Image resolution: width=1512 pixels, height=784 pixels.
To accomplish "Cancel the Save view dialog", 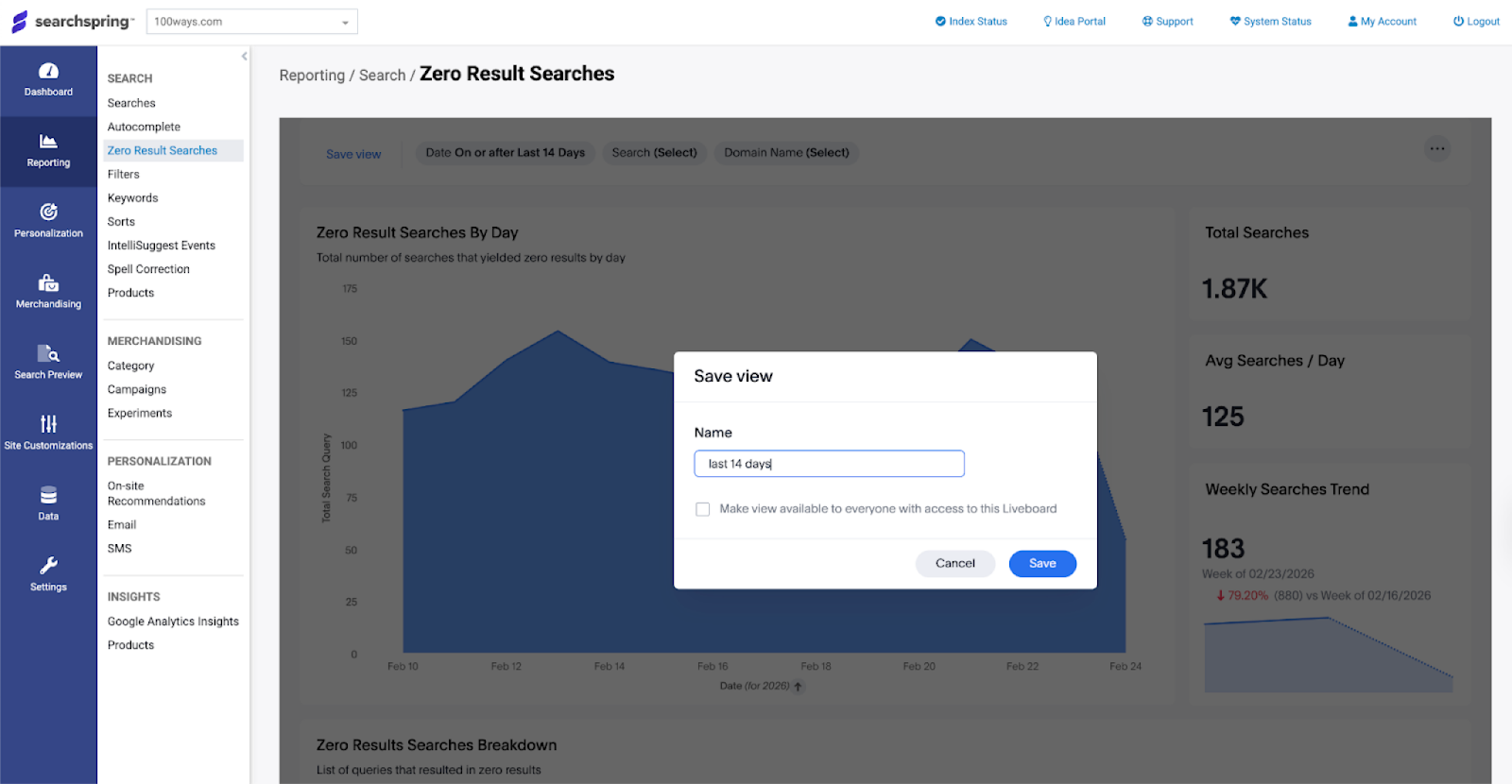I will click(x=954, y=564).
